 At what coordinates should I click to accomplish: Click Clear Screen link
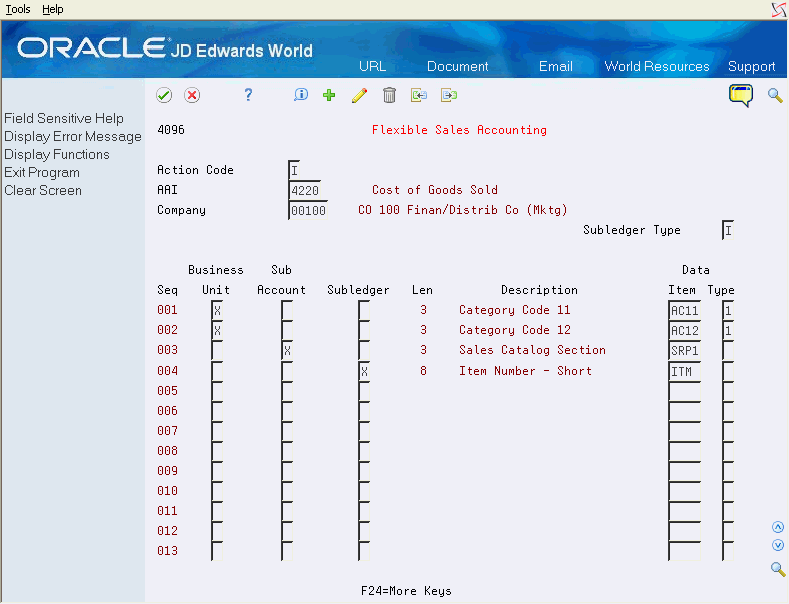tap(43, 191)
